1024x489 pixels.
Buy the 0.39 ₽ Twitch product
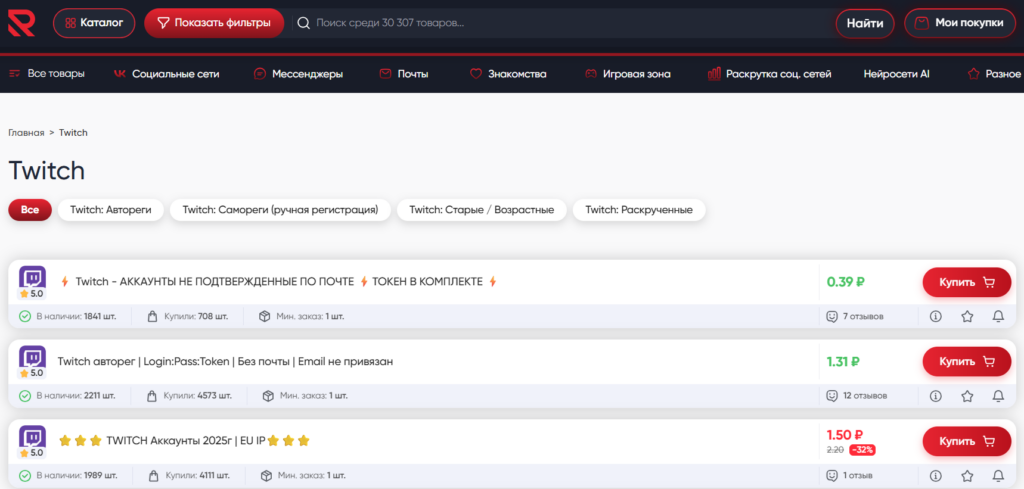coord(967,282)
